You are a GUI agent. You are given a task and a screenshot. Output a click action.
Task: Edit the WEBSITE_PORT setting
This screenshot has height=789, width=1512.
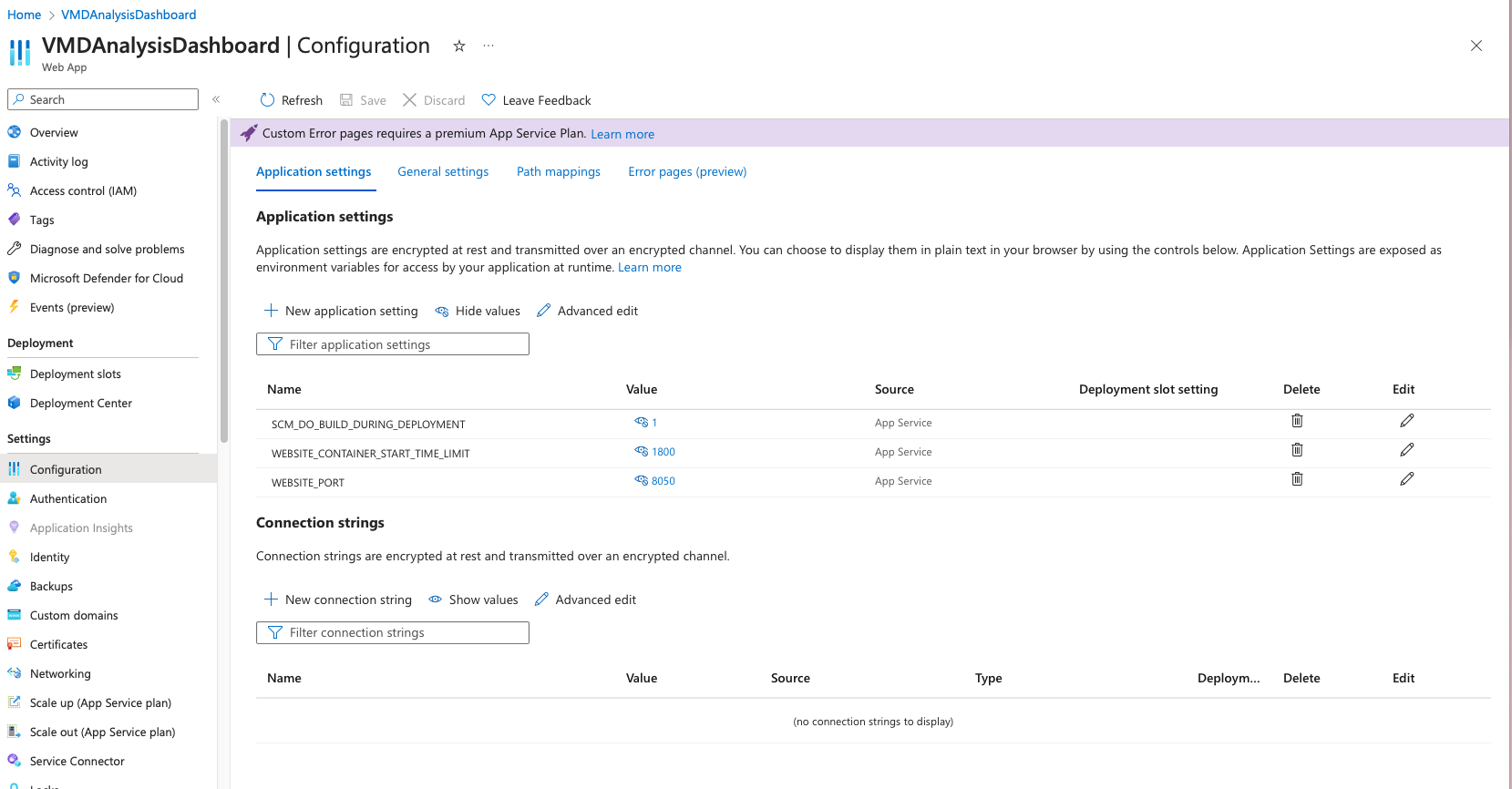click(1407, 478)
